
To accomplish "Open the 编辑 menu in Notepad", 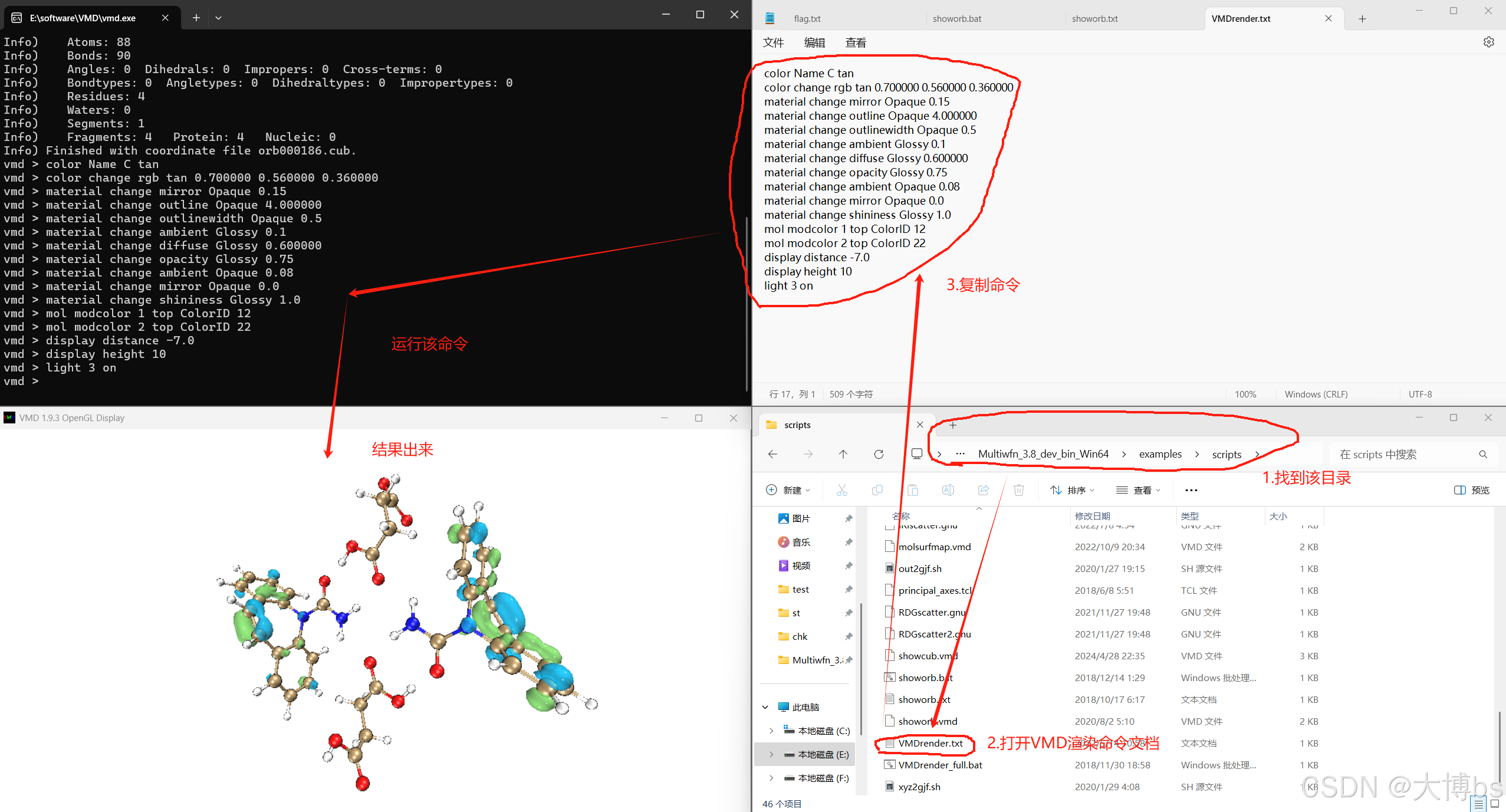I will 814,42.
